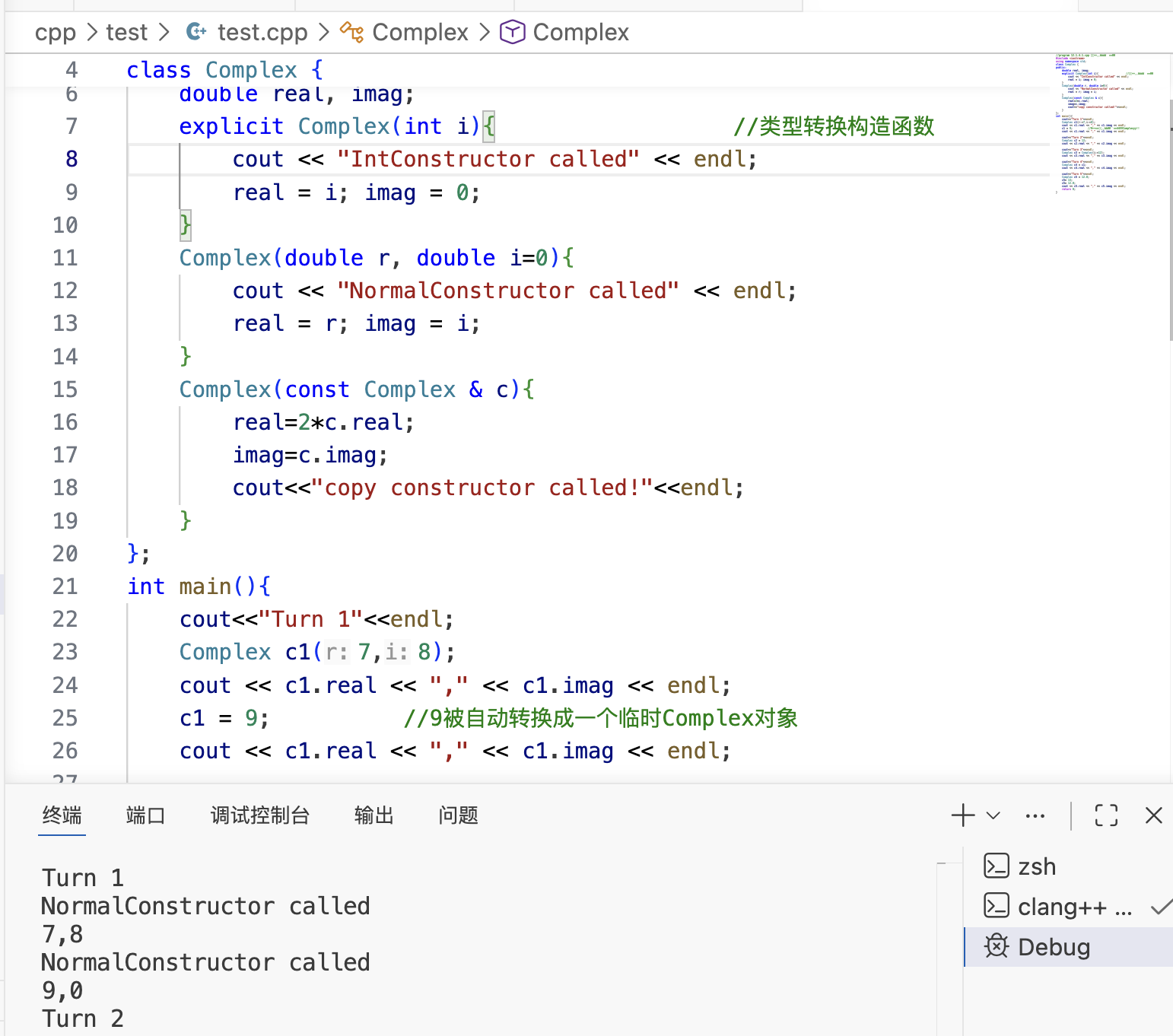
Task: Click the C++ file icon beside test.cpp
Action: tap(195, 32)
